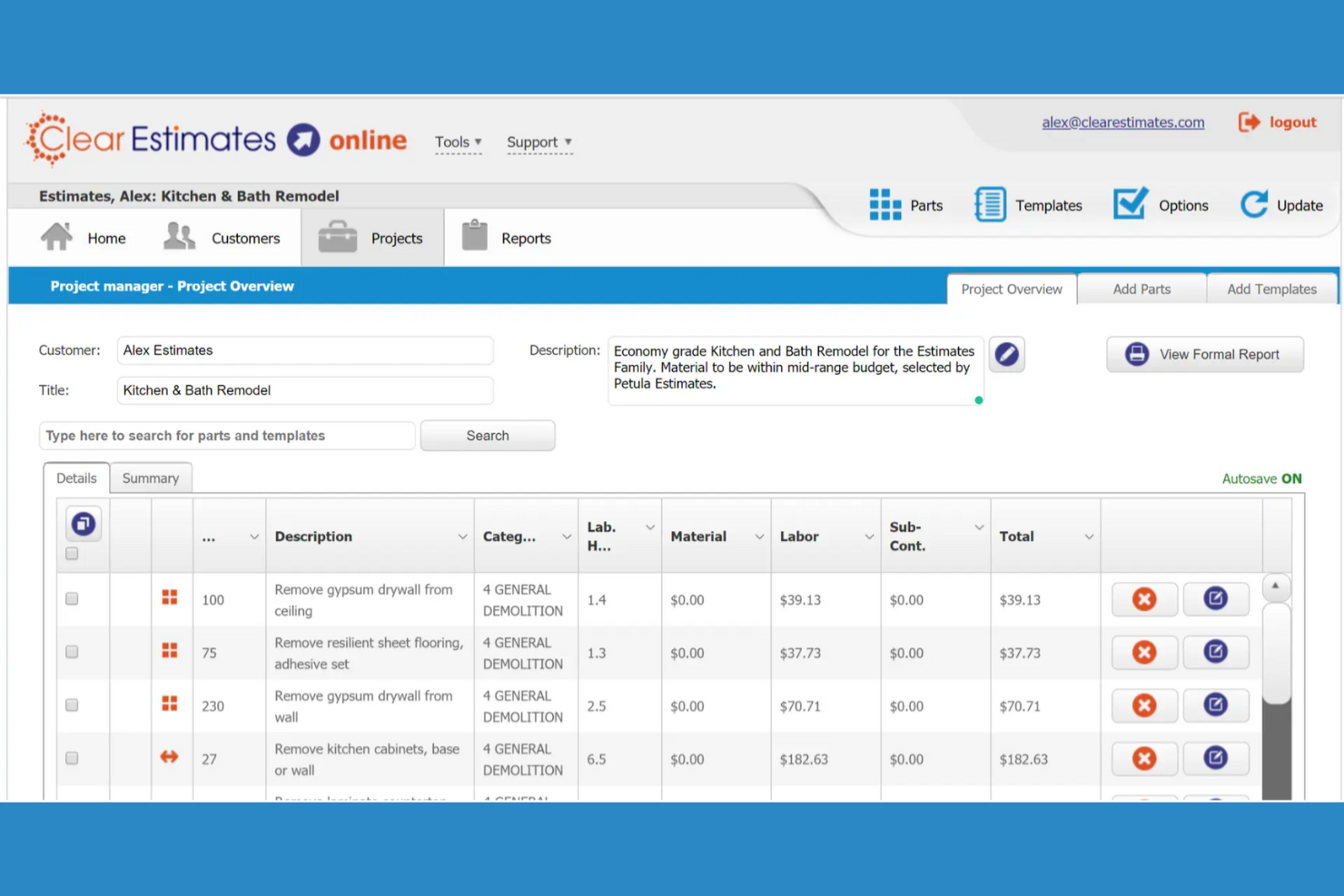This screenshot has height=896, width=1344.
Task: Open the Support dropdown menu
Action: point(538,142)
